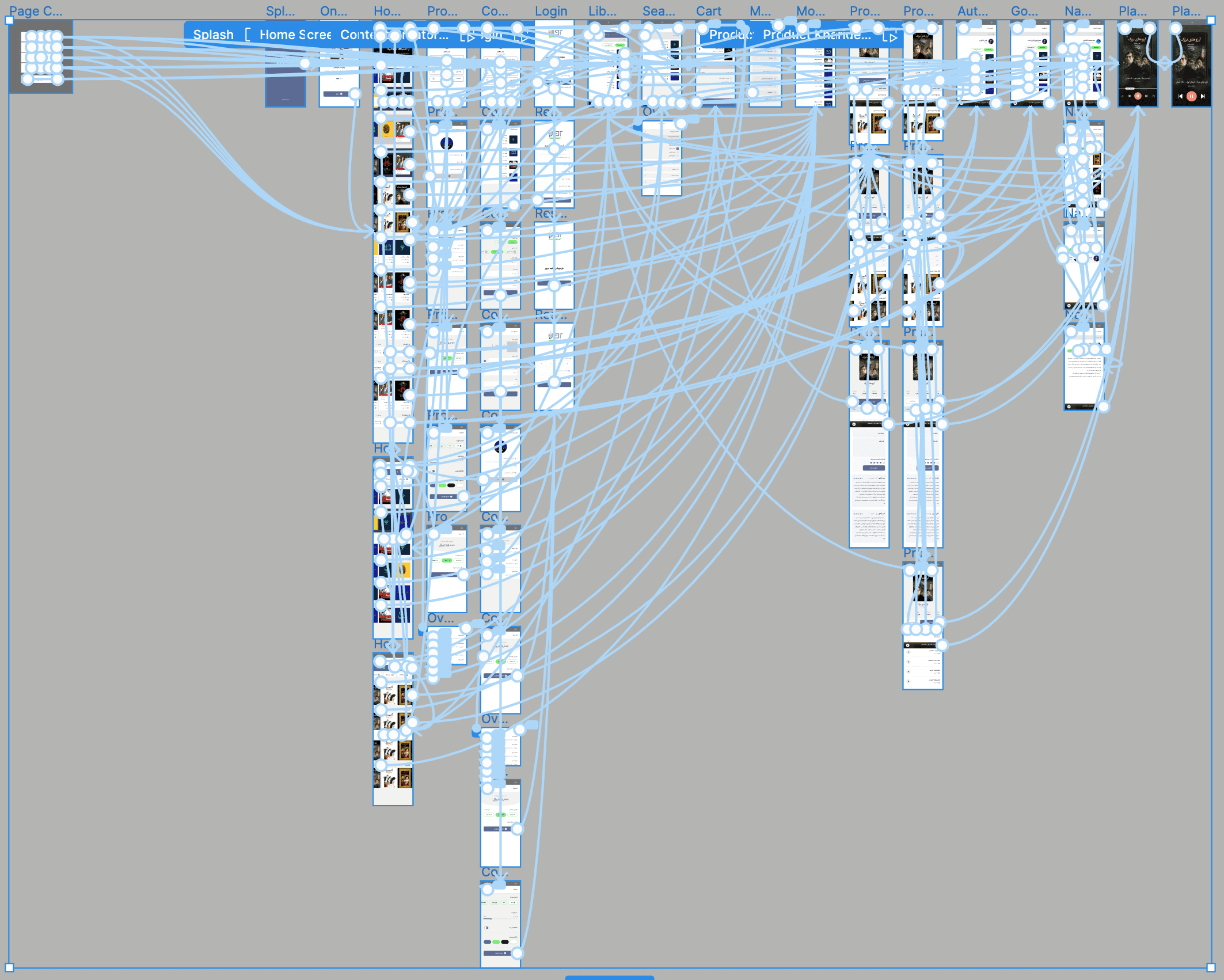Click pause button in last Pla... frame
1224x980 pixels.
tap(1191, 96)
